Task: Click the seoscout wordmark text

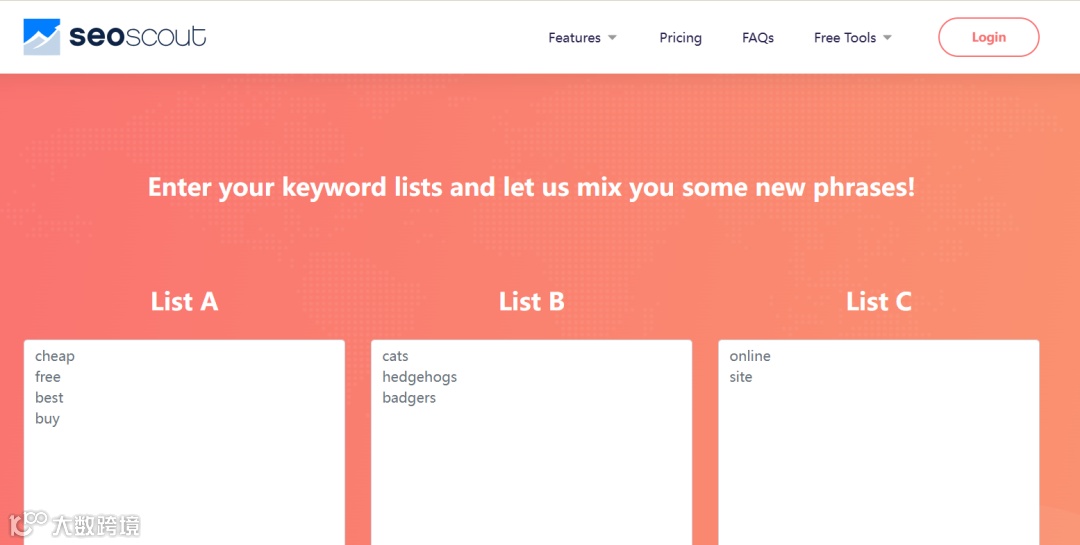Action: 138,37
